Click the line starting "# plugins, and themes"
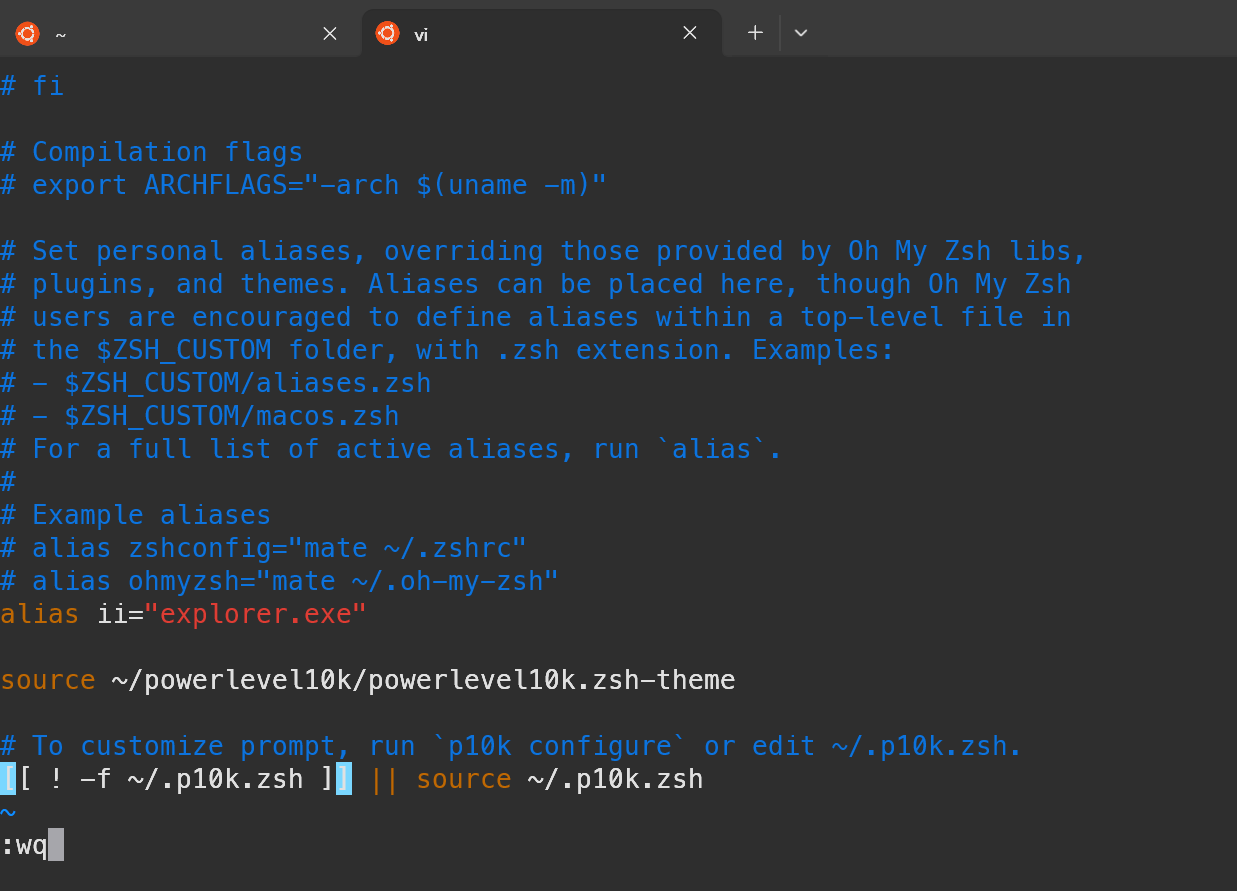Viewport: 1237px width, 891px height. pyautogui.click(x=536, y=284)
